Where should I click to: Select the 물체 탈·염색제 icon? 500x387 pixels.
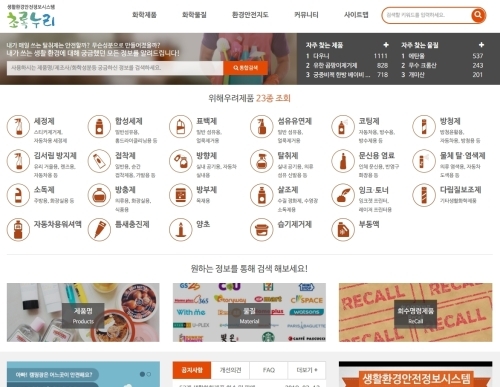424,161
